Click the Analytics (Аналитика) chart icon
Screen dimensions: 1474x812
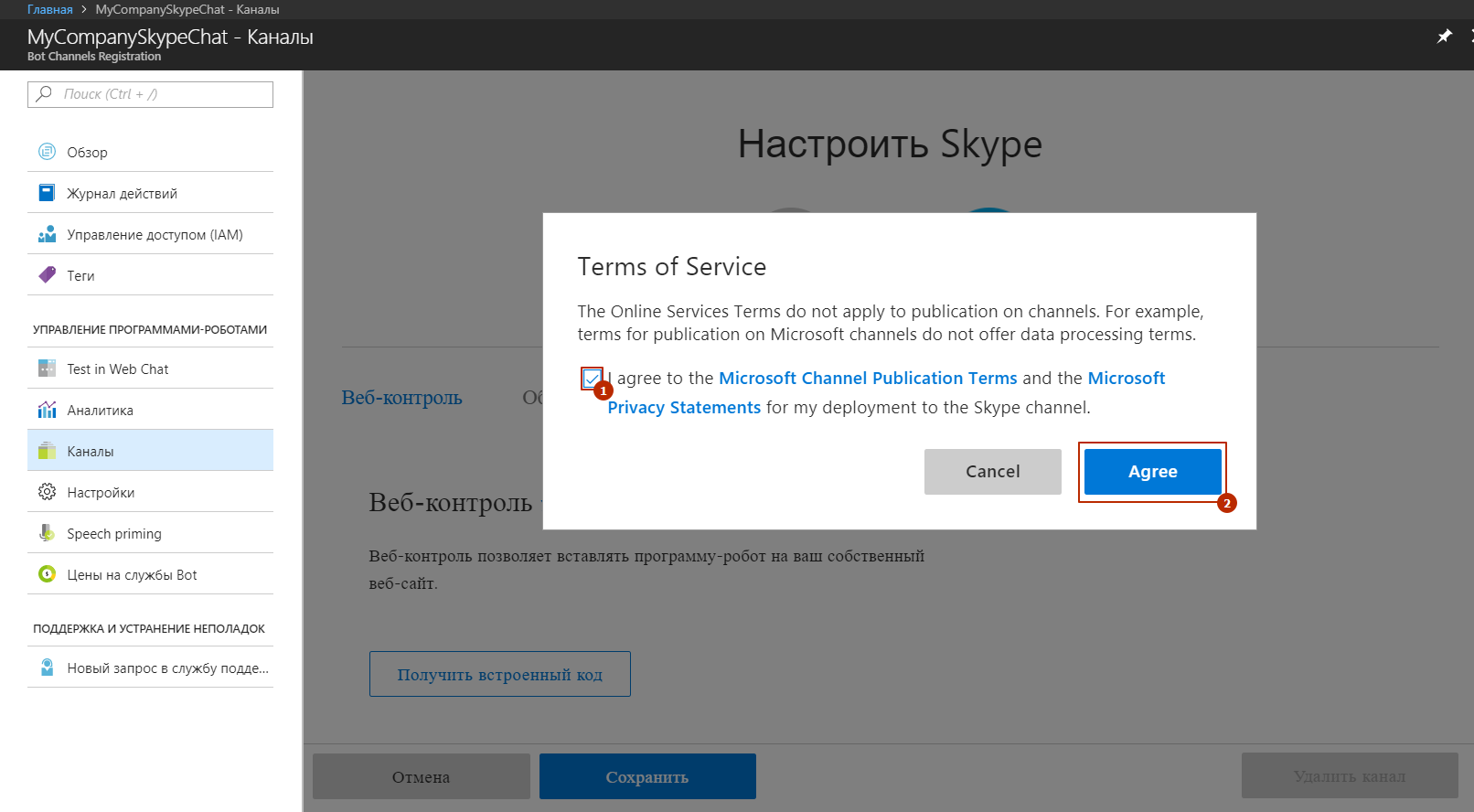click(x=47, y=410)
